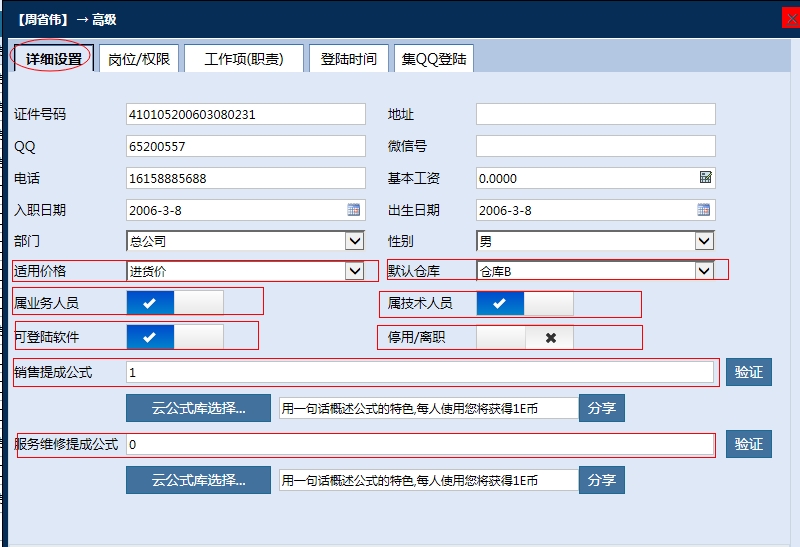
Task: Click the empty 微信号 input field
Action: click(596, 146)
